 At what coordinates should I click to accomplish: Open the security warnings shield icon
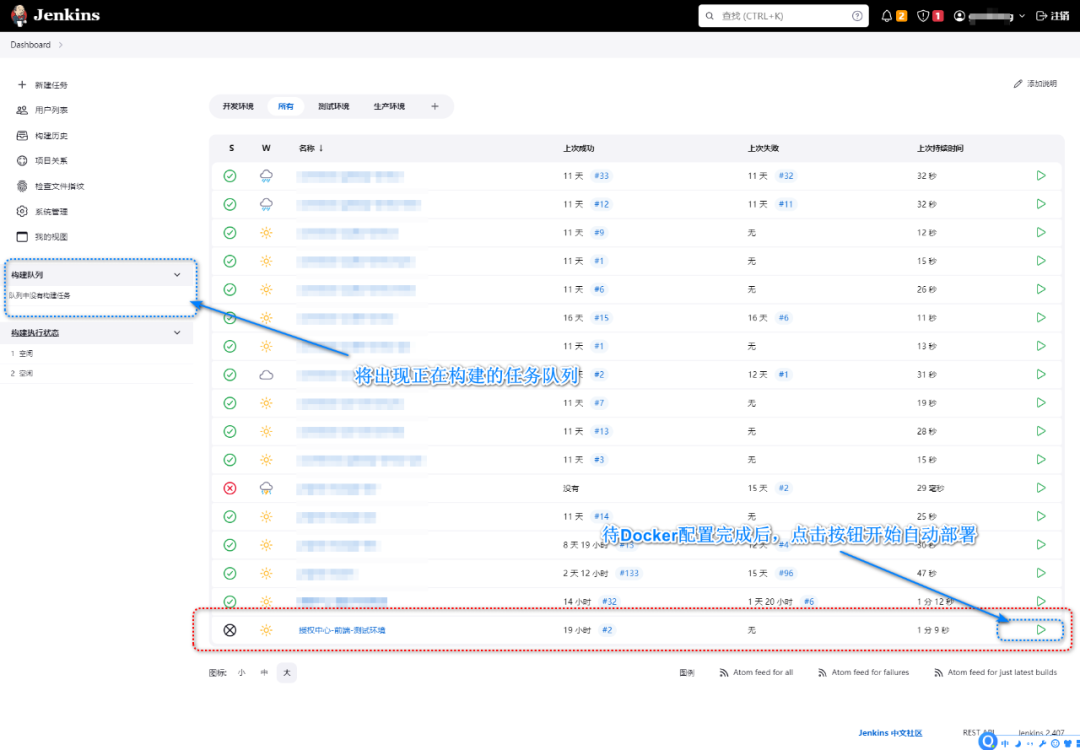pos(923,16)
